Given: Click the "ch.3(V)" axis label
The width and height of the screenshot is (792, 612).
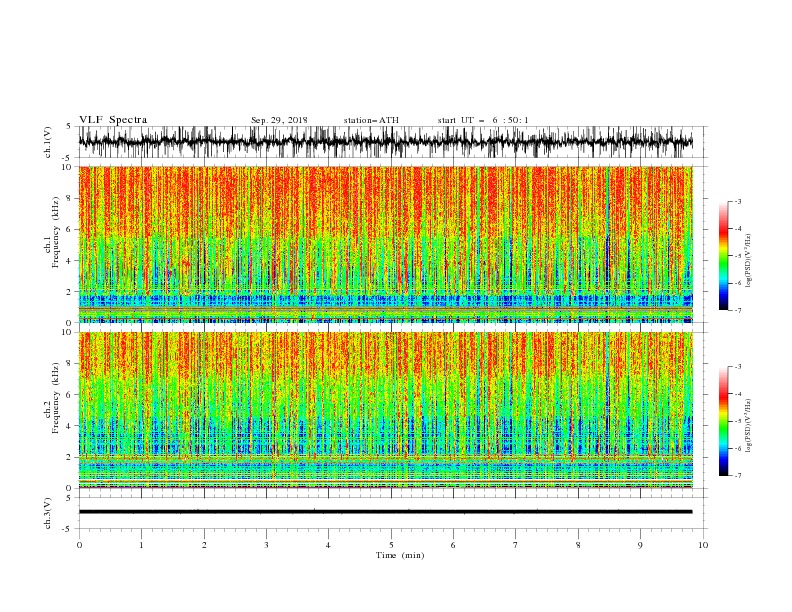Looking at the screenshot, I should coord(48,513).
